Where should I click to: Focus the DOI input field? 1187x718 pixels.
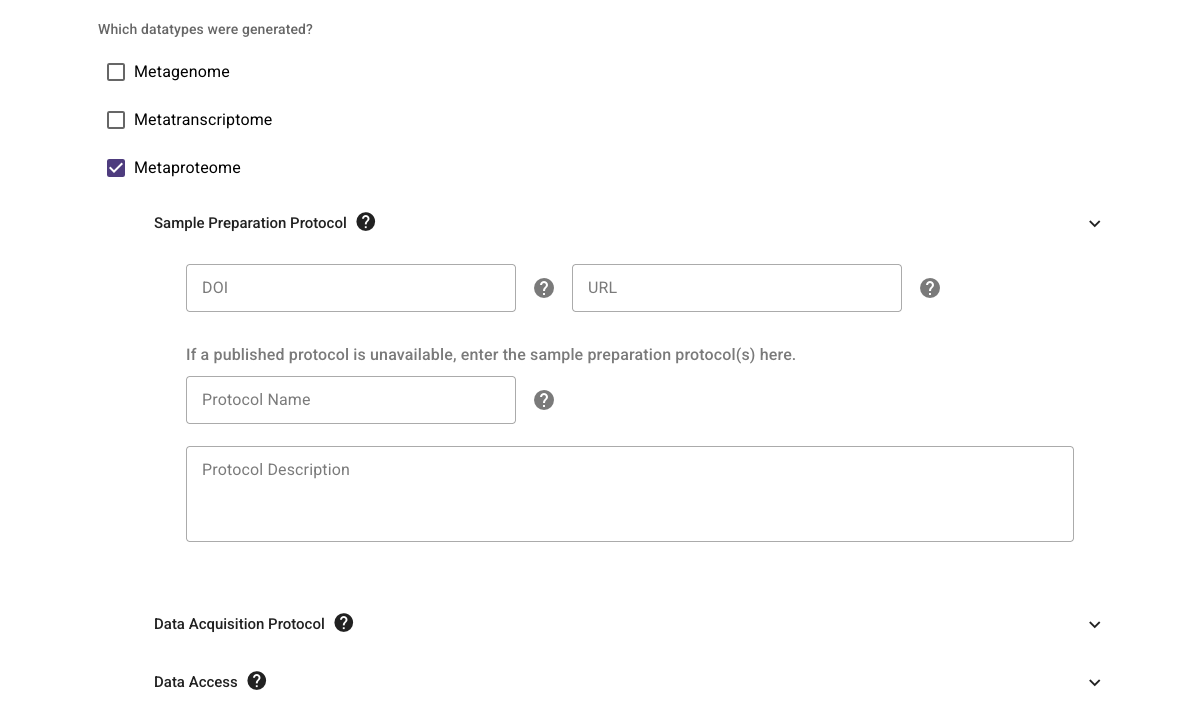point(351,288)
